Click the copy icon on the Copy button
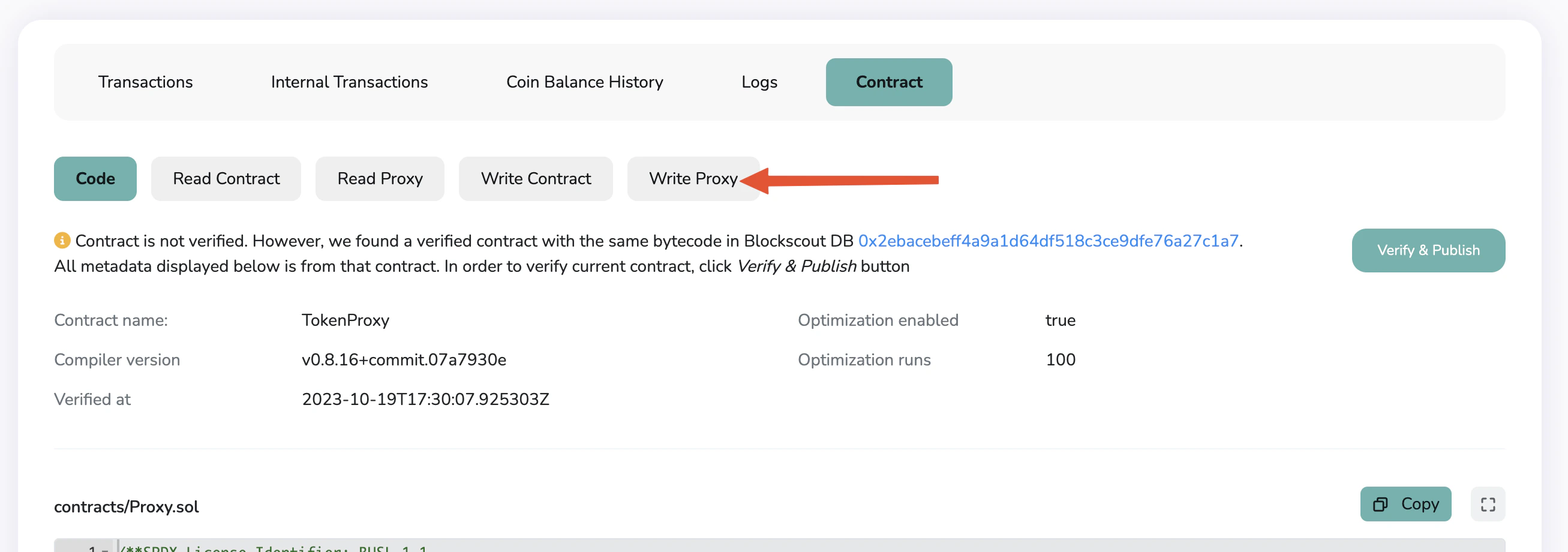This screenshot has width=1568, height=552. pos(1380,504)
